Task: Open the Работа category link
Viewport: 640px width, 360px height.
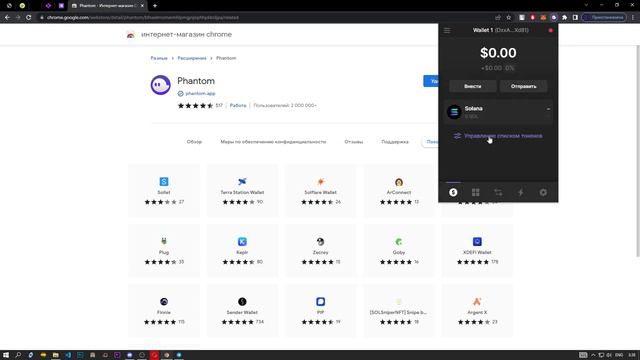Action: (238, 105)
